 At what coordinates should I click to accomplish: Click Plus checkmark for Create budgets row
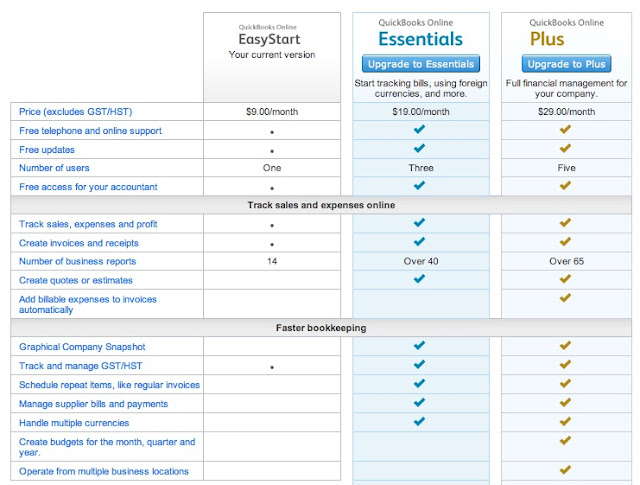coord(566,440)
